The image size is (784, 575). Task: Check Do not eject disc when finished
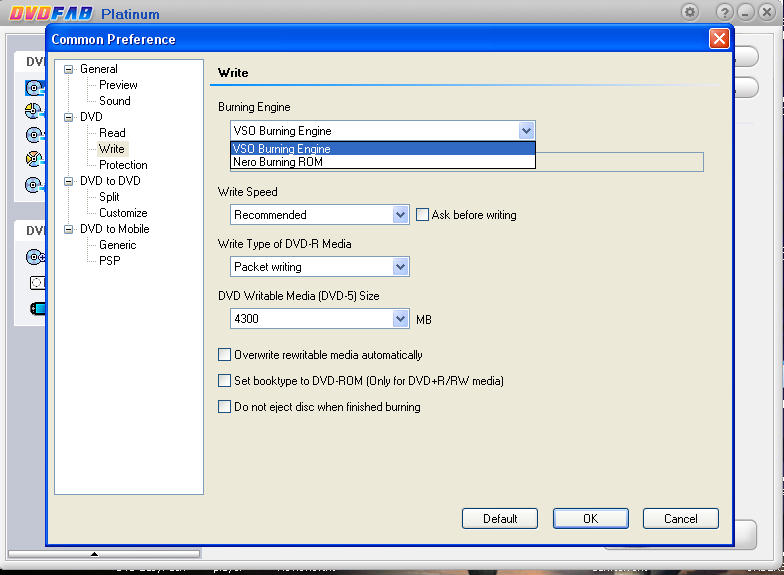(x=224, y=407)
